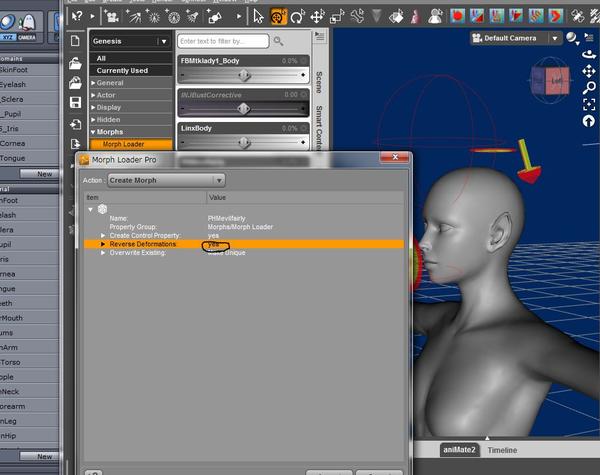Select the Joint Editor bone tool
This screenshot has width=600, height=475.
point(357,16)
